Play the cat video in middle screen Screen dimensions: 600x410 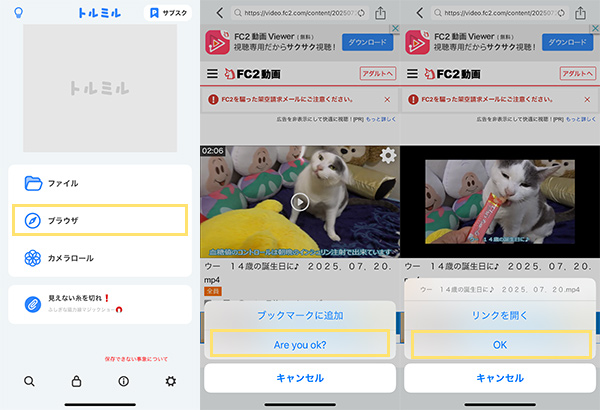click(300, 202)
